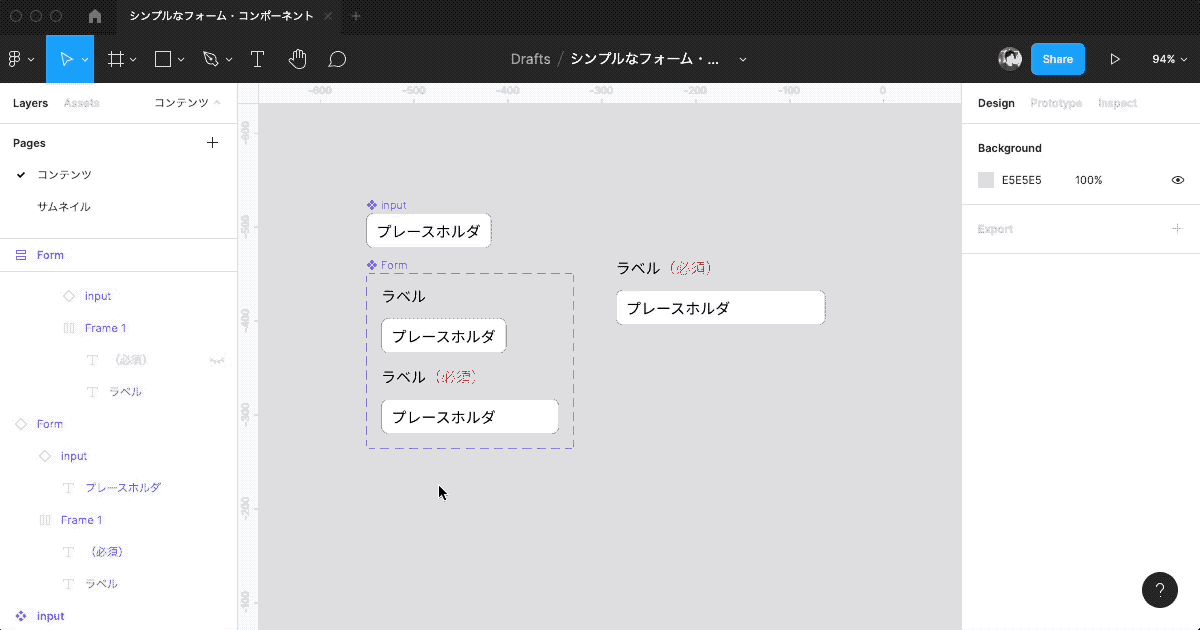
Task: Switch to the Assets tab
Action: tap(81, 103)
